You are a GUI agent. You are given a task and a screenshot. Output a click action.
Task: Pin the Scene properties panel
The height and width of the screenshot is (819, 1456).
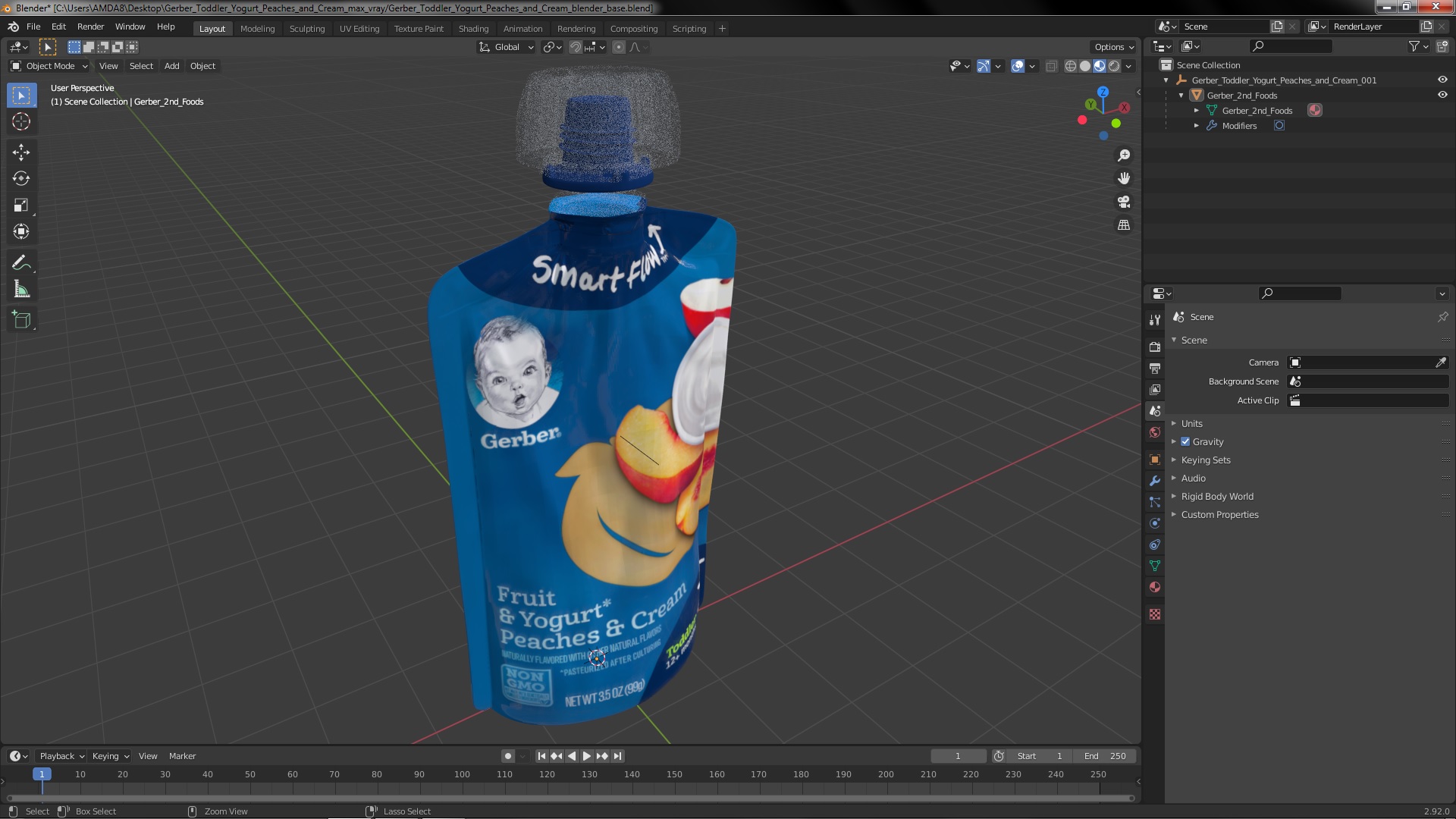1442,317
